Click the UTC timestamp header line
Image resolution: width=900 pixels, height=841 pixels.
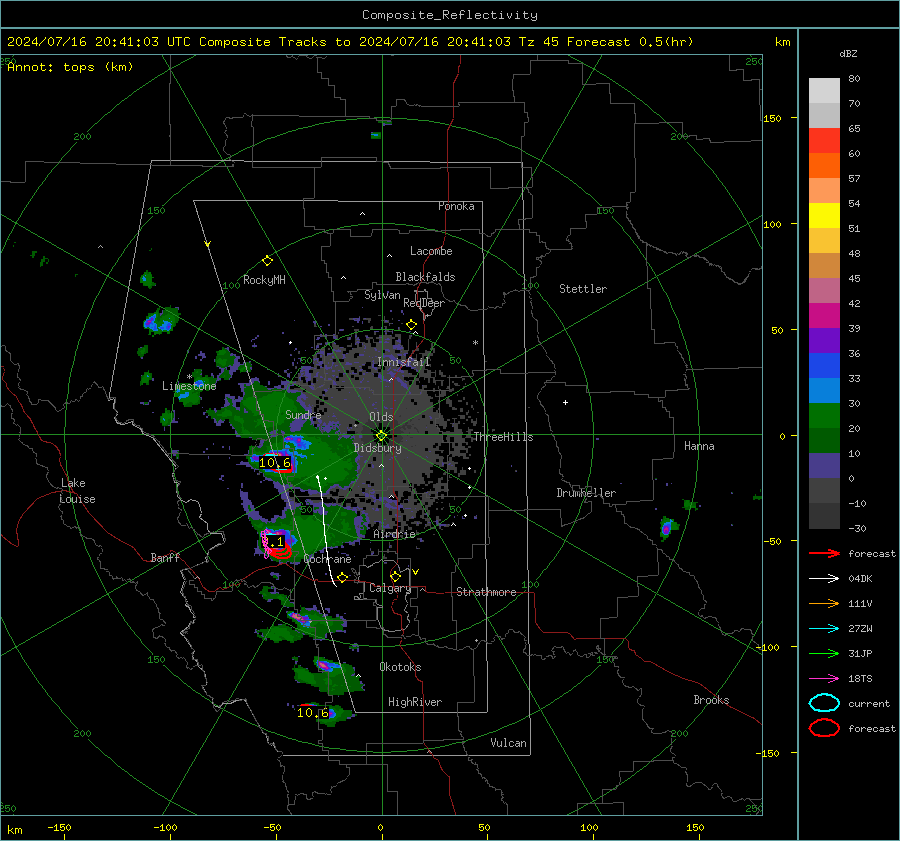pos(350,42)
